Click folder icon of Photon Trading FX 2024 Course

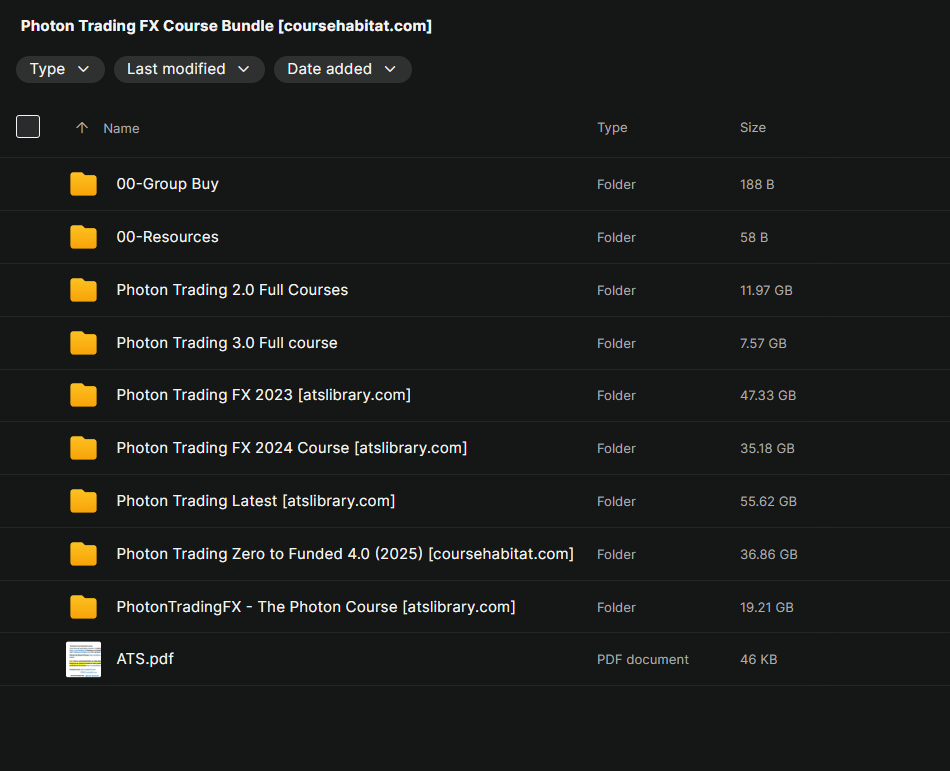pos(84,448)
